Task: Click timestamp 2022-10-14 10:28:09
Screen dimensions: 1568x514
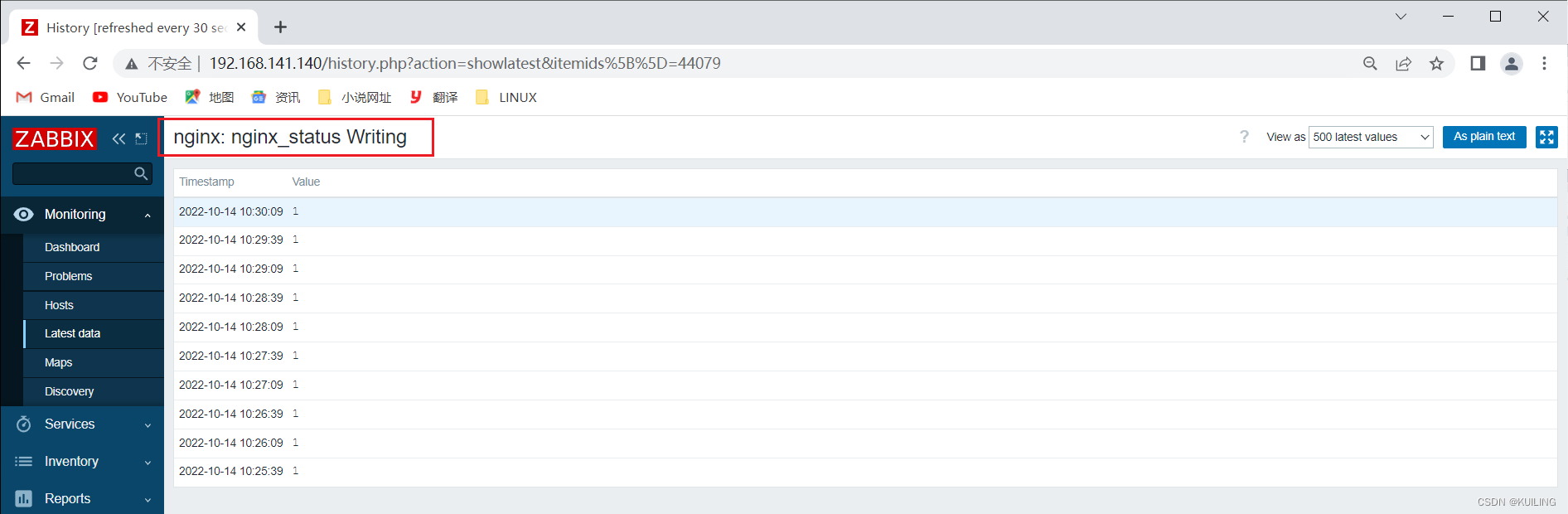Action: click(231, 327)
